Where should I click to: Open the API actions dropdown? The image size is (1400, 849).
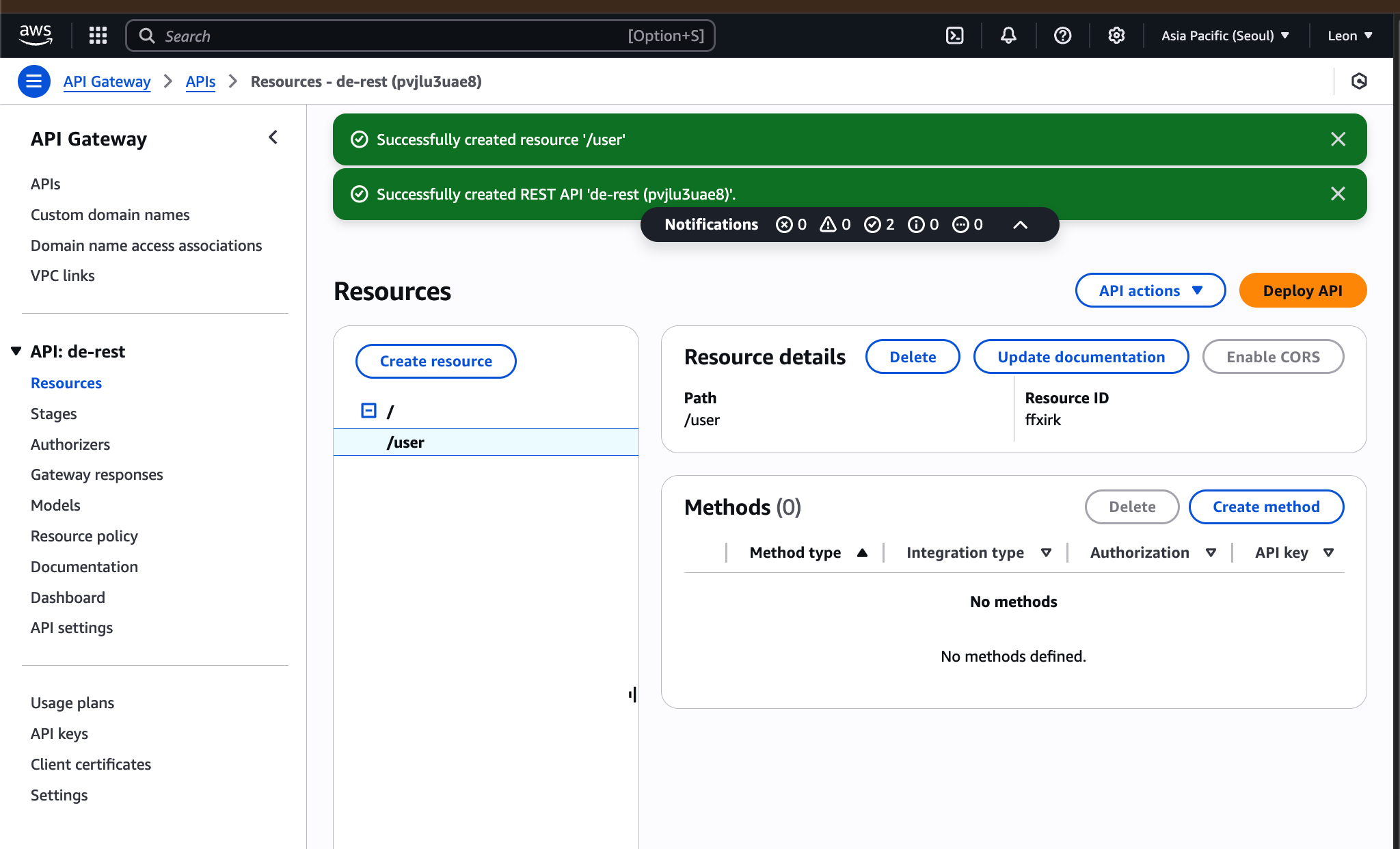click(1150, 291)
